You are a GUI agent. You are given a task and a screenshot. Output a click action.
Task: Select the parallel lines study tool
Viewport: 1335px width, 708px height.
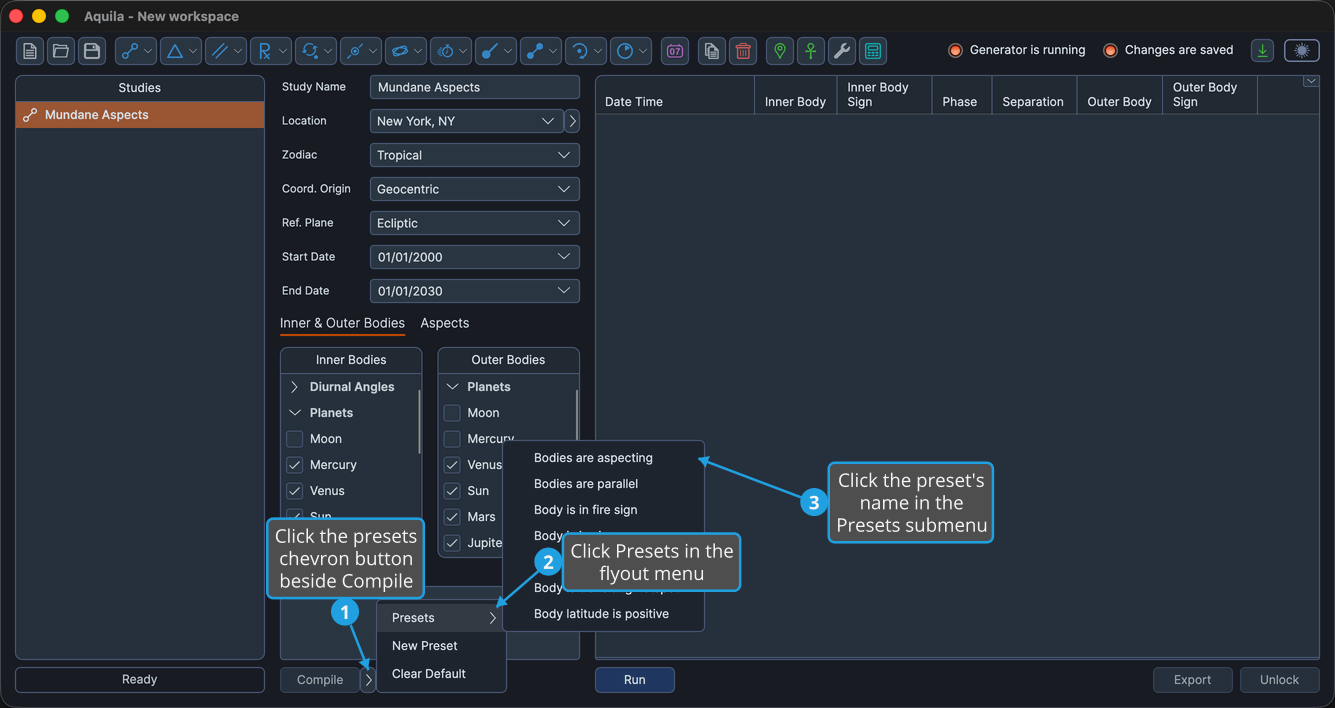point(226,51)
